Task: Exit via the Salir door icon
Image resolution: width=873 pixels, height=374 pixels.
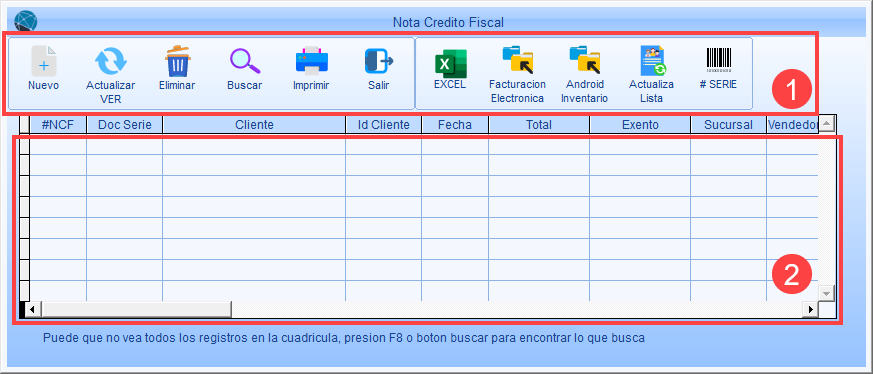Action: (x=379, y=61)
